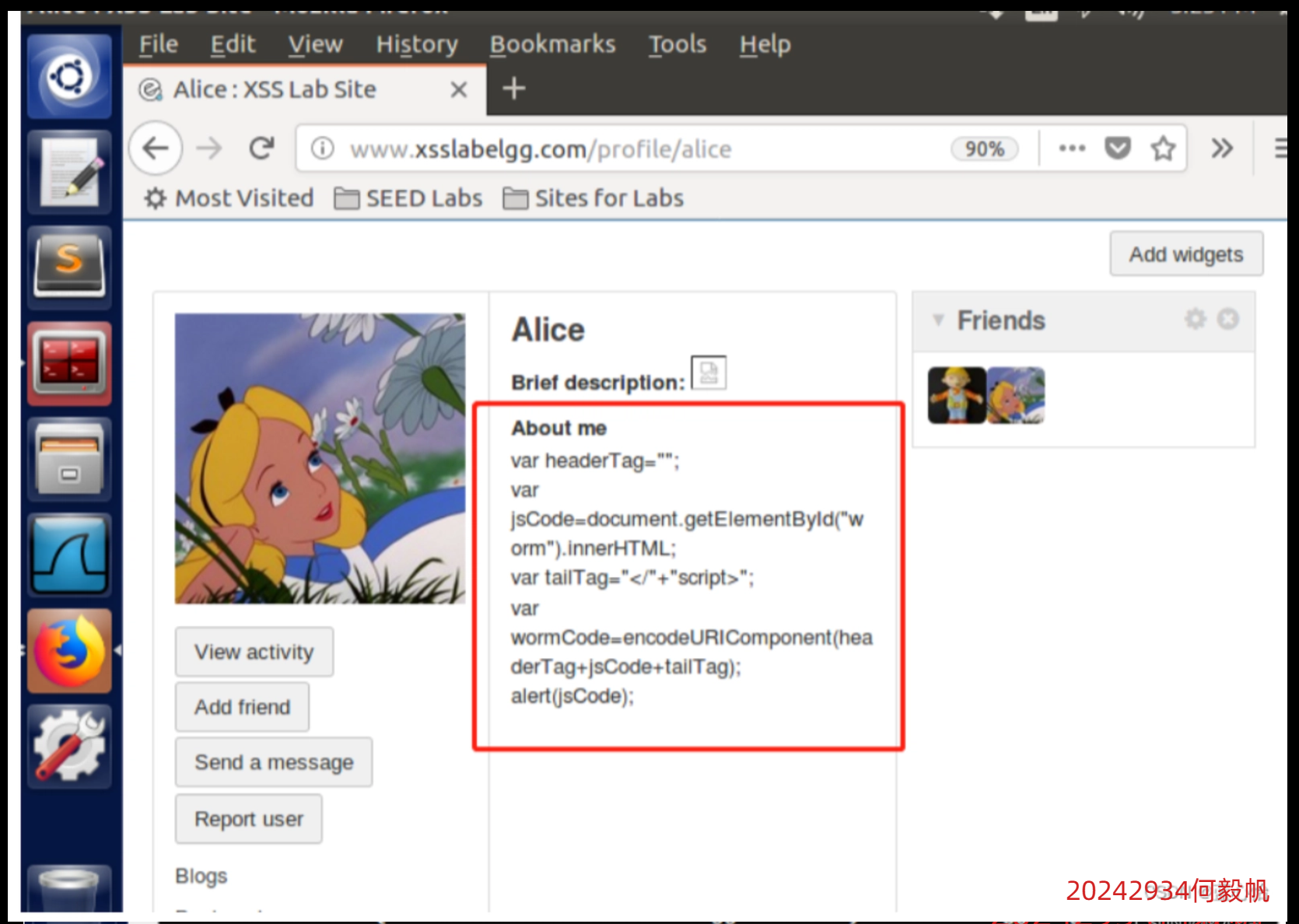Open Files manager from dock
This screenshot has height=924, width=1299.
tap(69, 459)
